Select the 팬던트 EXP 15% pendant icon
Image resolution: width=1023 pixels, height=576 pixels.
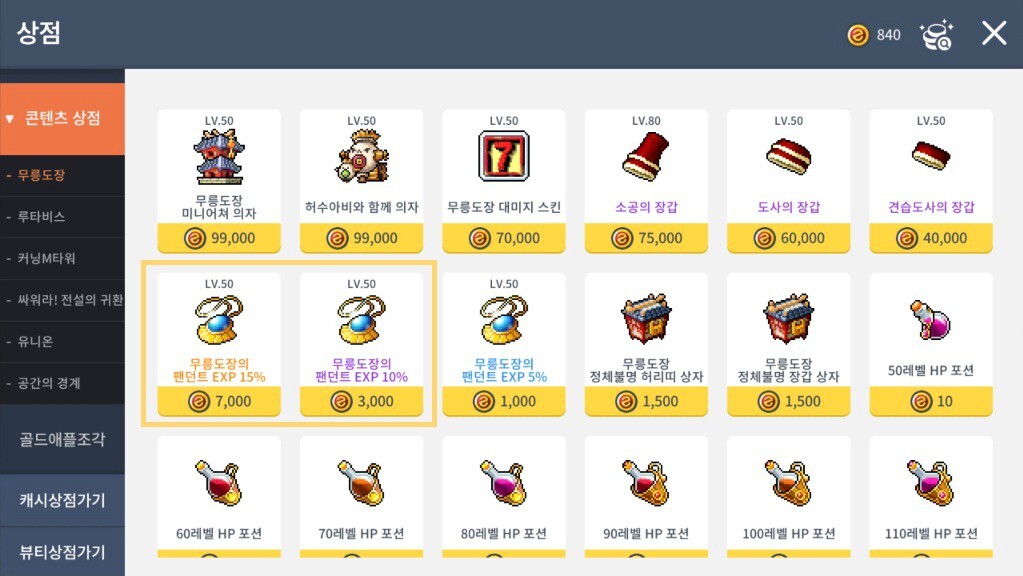click(x=219, y=320)
